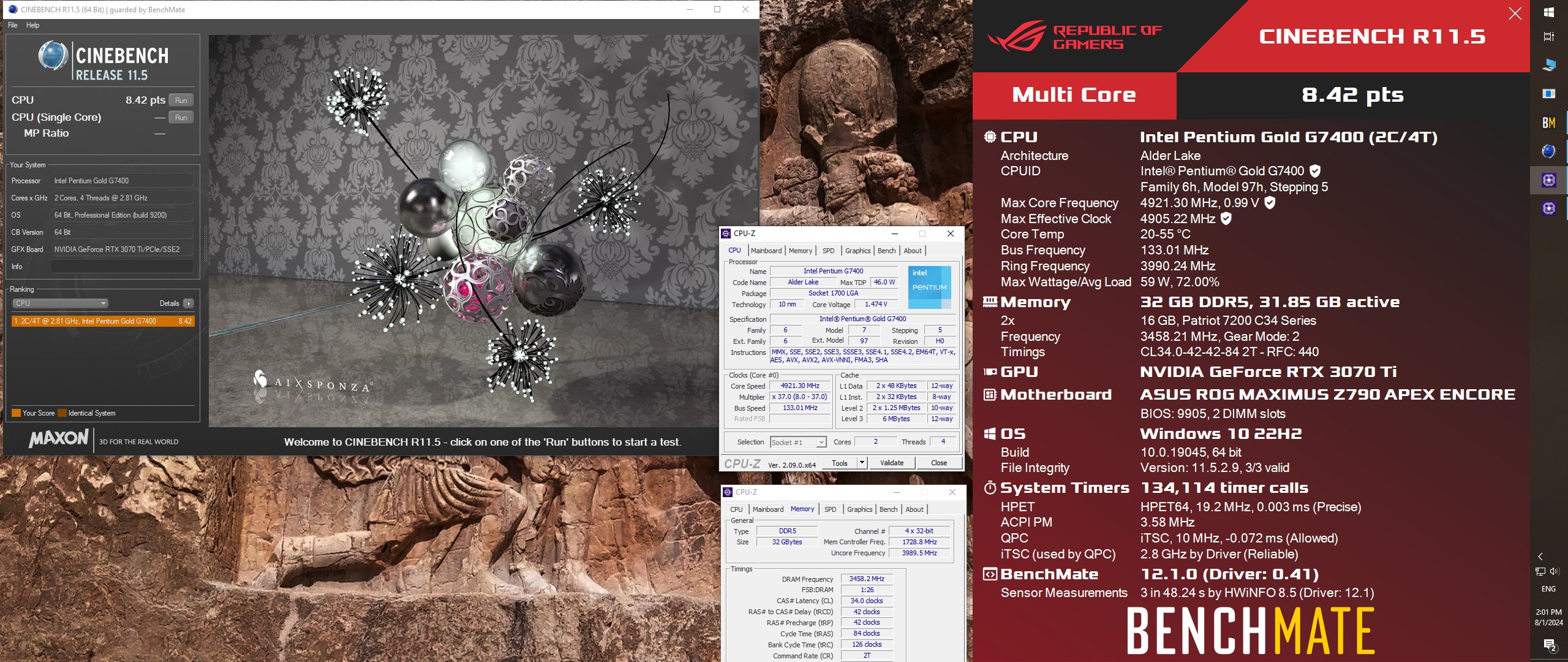Screen dimensions: 1568x662
Task: Click the MAXON logo in Cinebench
Action: [x=59, y=439]
